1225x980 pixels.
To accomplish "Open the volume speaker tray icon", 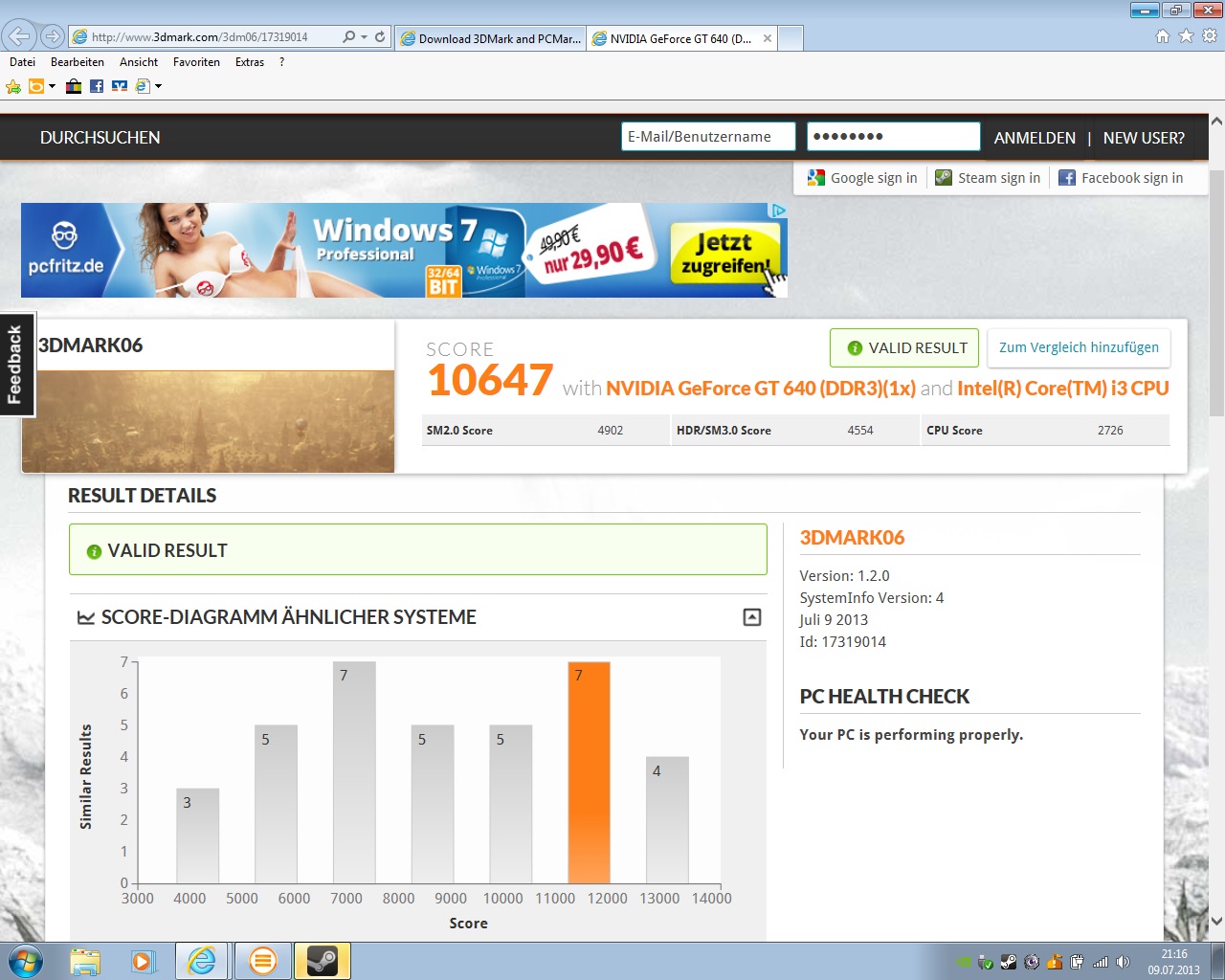I will [1124, 962].
